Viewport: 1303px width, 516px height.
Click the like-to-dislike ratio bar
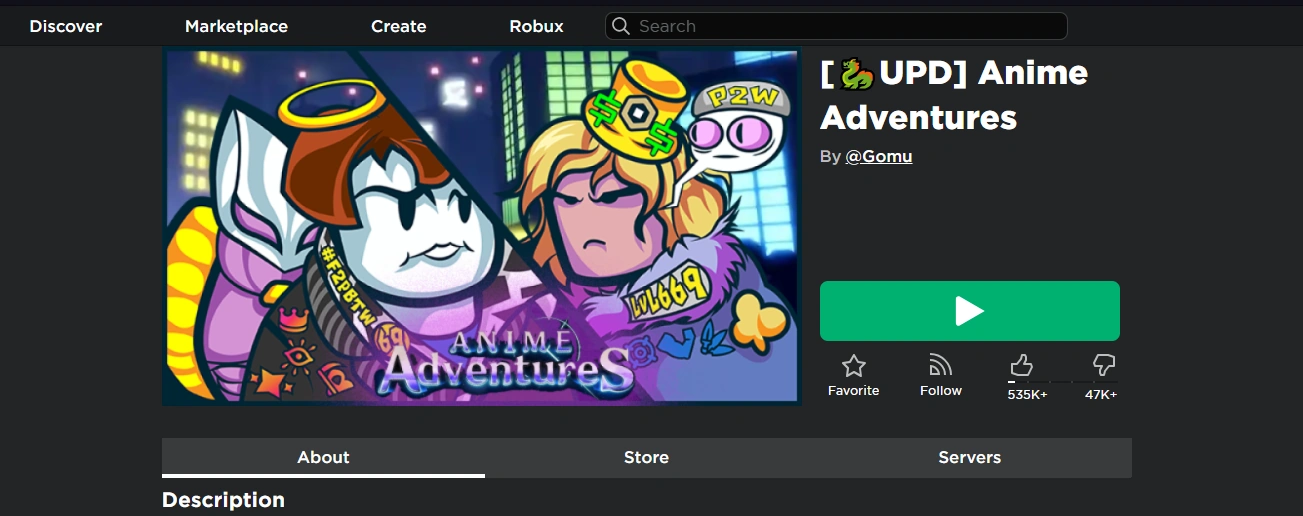point(1063,382)
